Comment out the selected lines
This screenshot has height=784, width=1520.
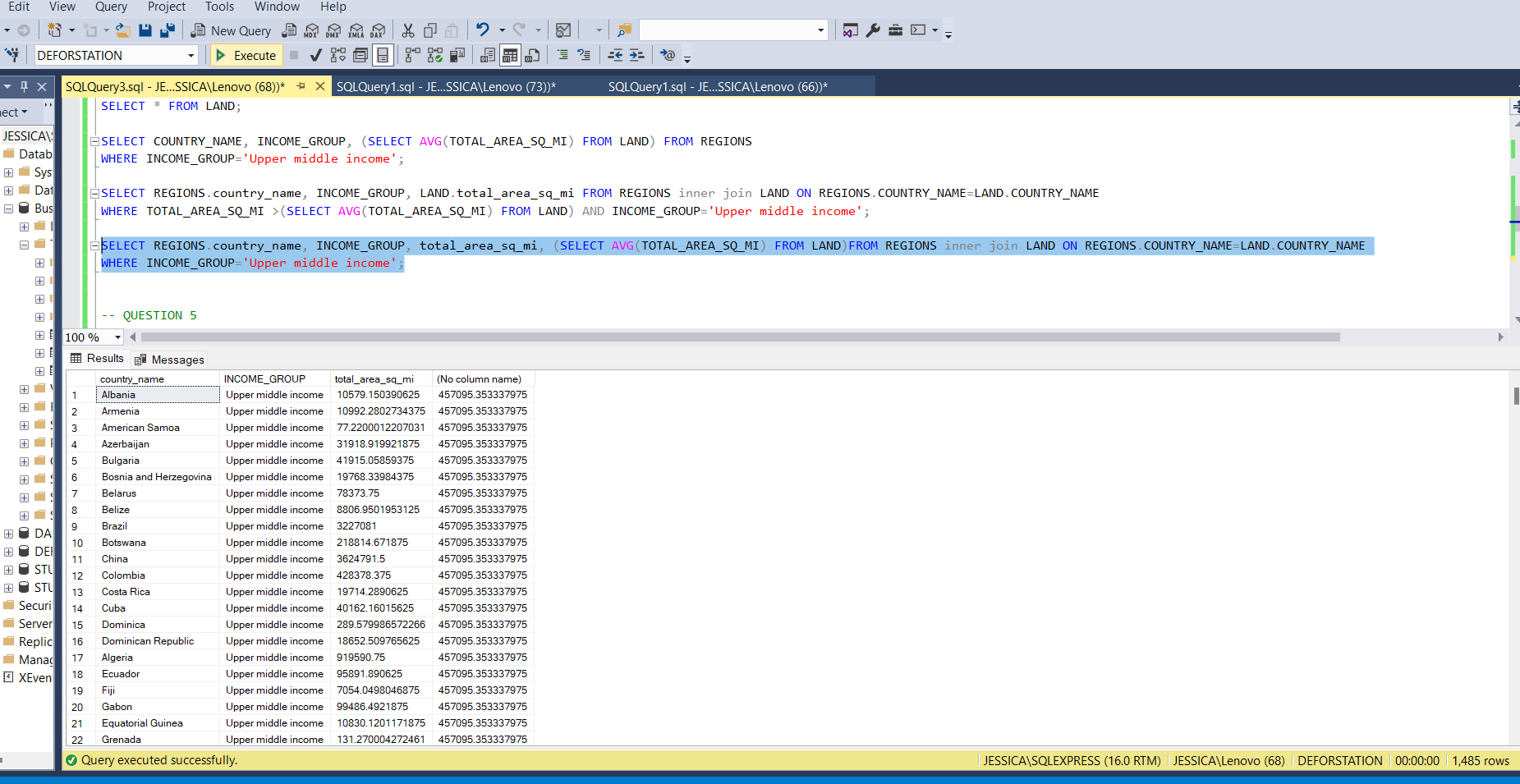563,55
